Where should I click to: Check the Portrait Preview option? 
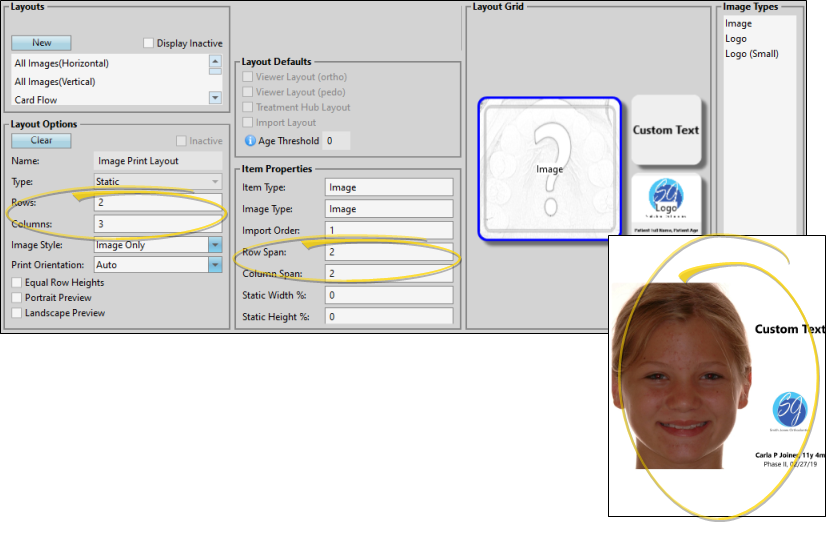tap(17, 298)
